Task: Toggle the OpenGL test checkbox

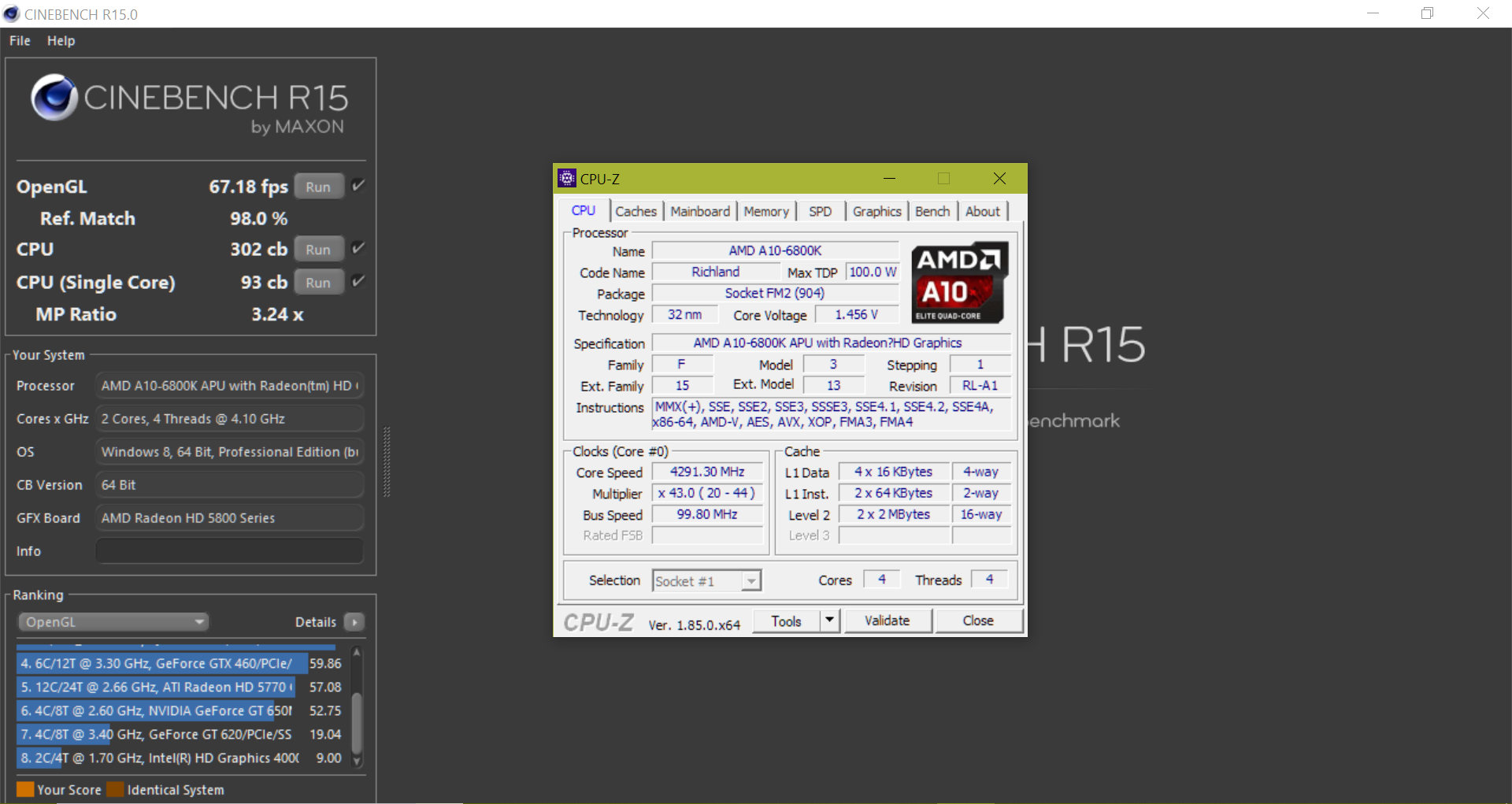Action: tap(358, 186)
